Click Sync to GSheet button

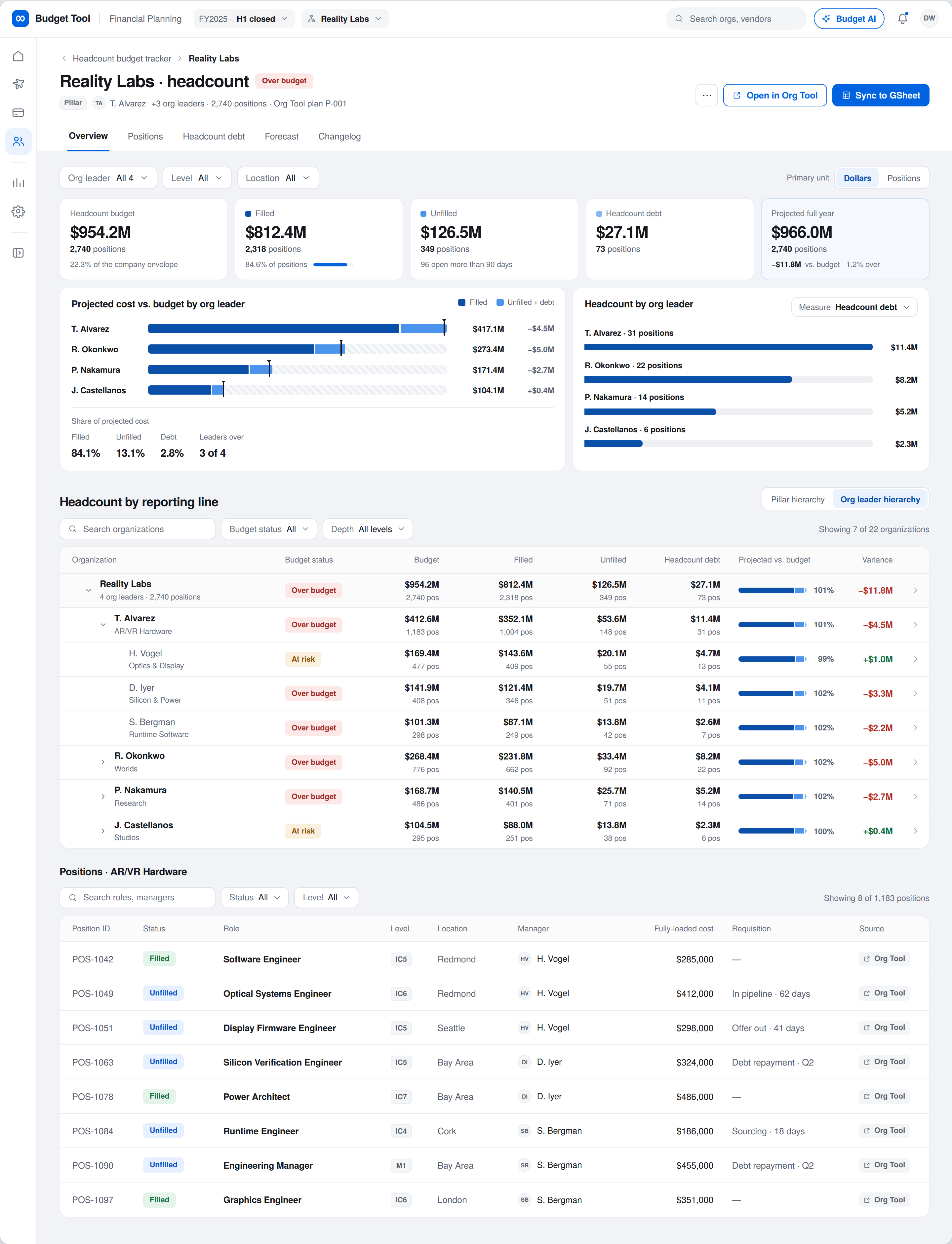(881, 95)
